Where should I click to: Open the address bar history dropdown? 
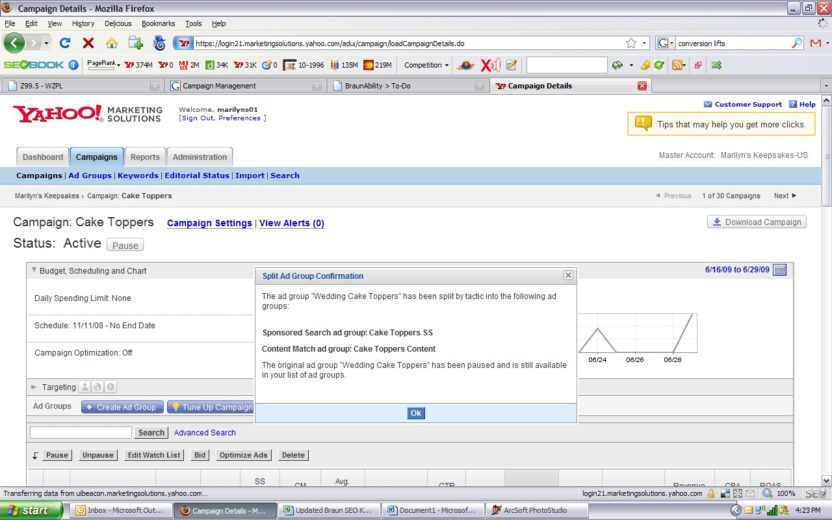(x=645, y=43)
